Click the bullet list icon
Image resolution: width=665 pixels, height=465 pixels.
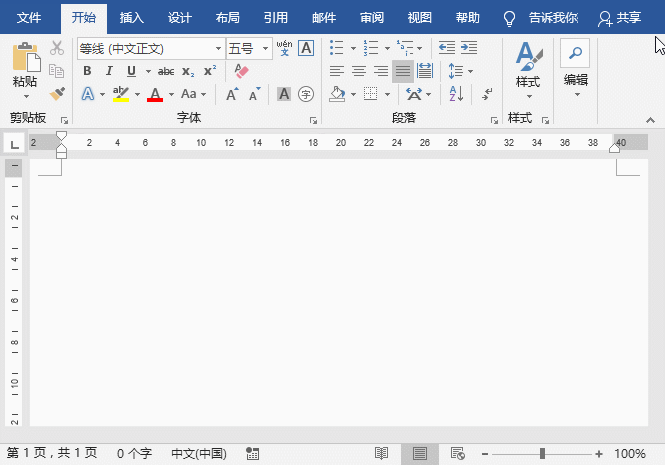point(336,48)
